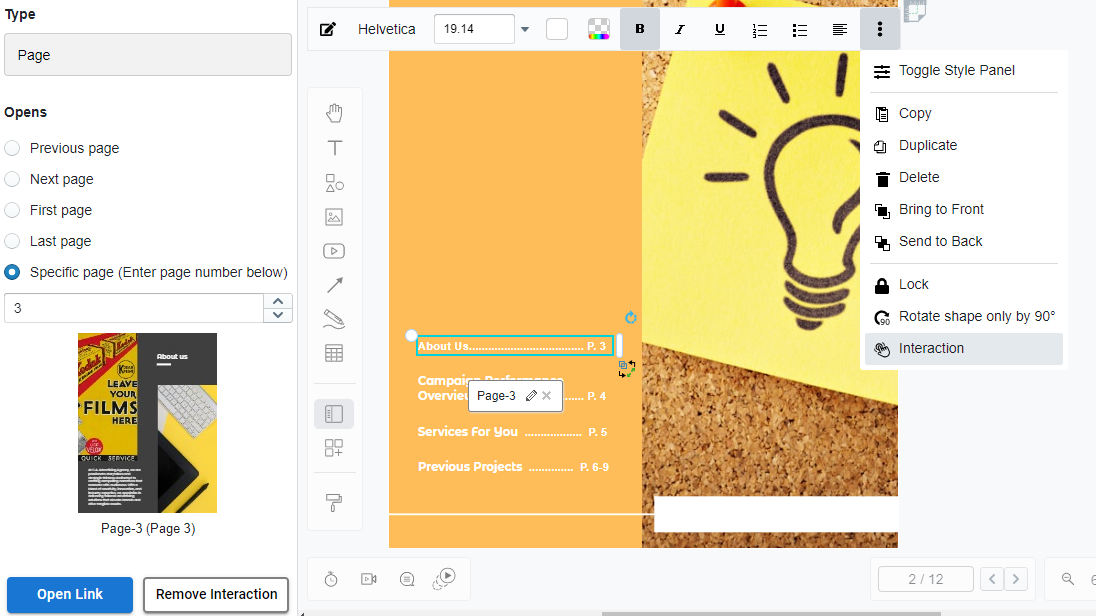Select the Text tool in sidebar

pyautogui.click(x=334, y=148)
